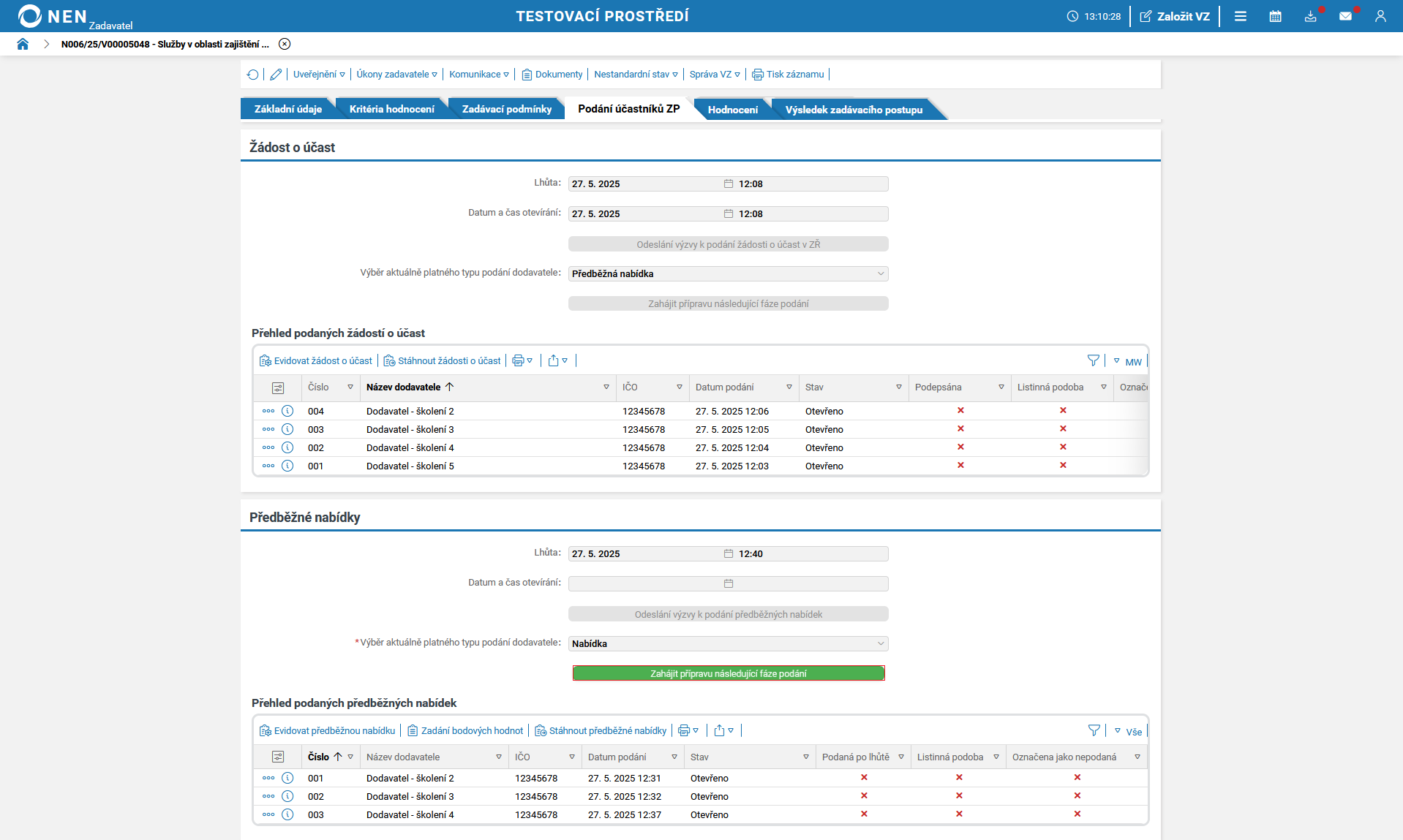
Task: Open the calendar icon in top bar
Action: [x=1275, y=16]
